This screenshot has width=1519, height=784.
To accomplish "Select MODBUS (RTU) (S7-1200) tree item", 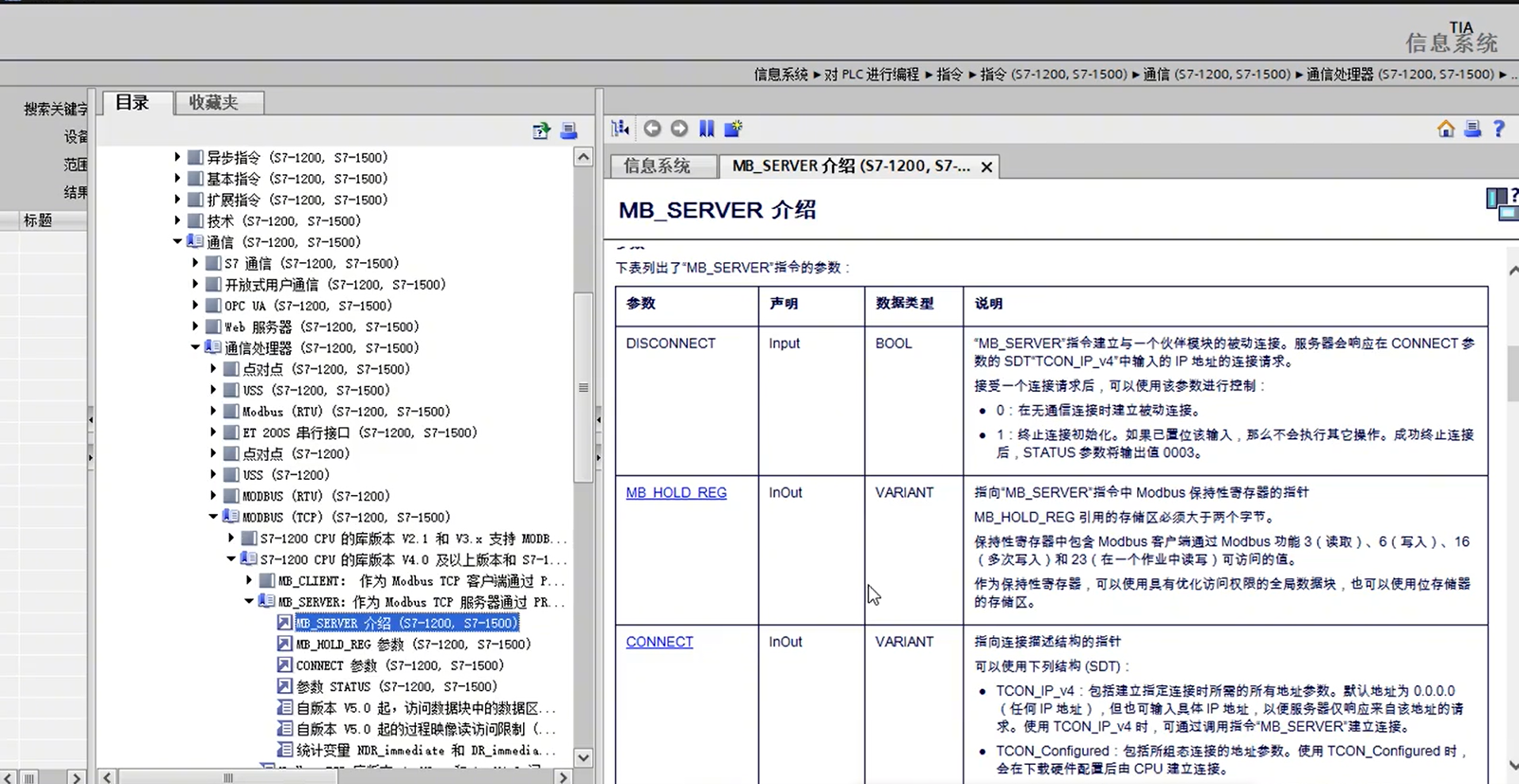I will pos(315,497).
